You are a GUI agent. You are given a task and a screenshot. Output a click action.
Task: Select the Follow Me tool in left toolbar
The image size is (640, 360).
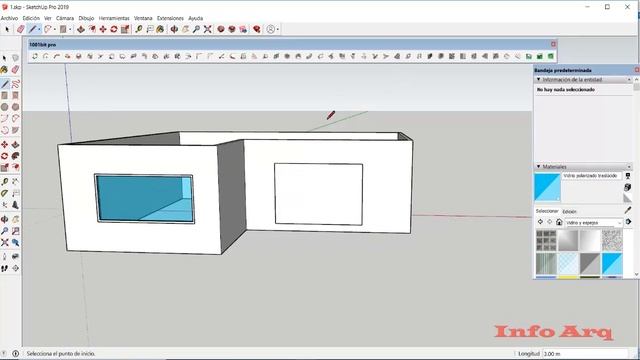tap(15, 156)
